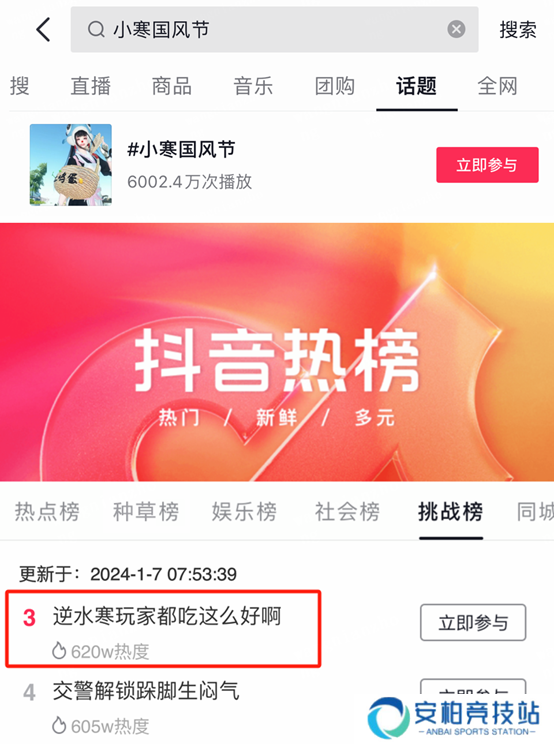
Task: Select the 团购 tab
Action: pyautogui.click(x=335, y=86)
